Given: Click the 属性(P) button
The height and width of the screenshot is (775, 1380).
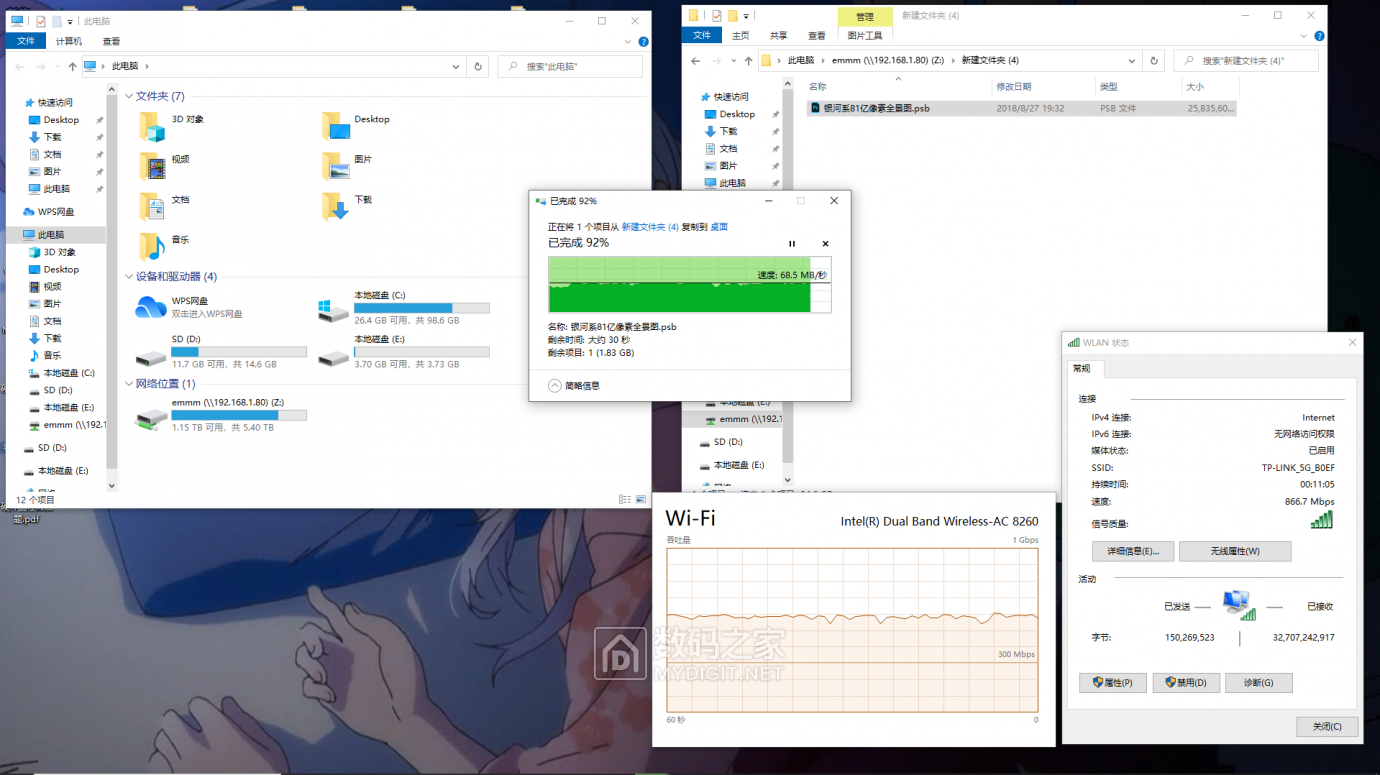Looking at the screenshot, I should click(1113, 683).
